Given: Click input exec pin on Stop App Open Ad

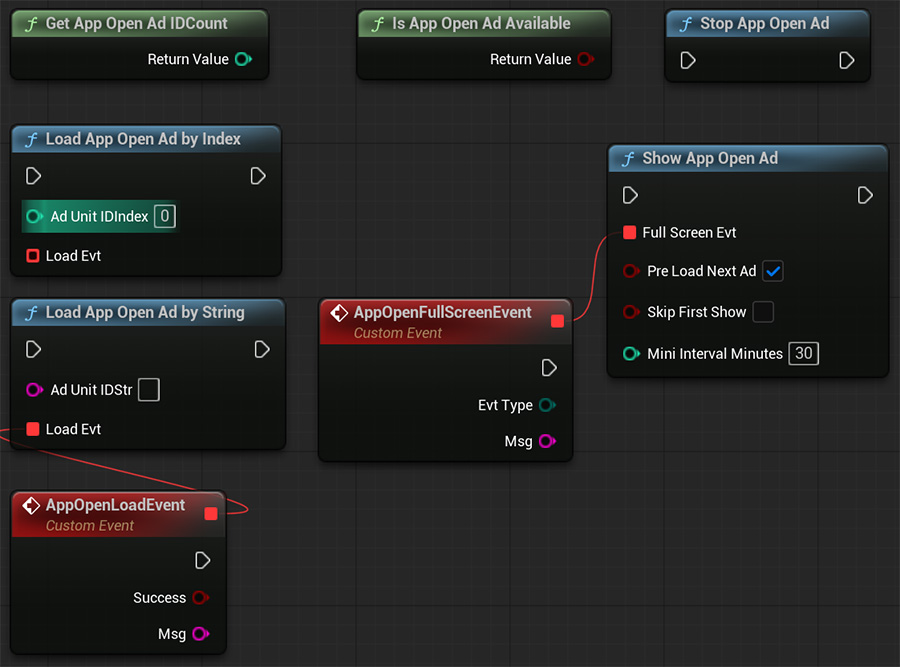Looking at the screenshot, I should coord(688,60).
